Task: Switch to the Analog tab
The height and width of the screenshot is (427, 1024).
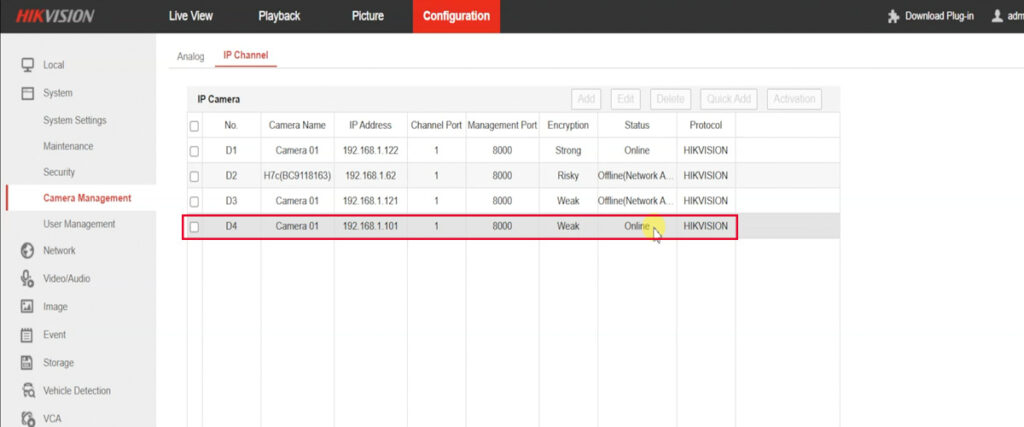Action: 190,56
